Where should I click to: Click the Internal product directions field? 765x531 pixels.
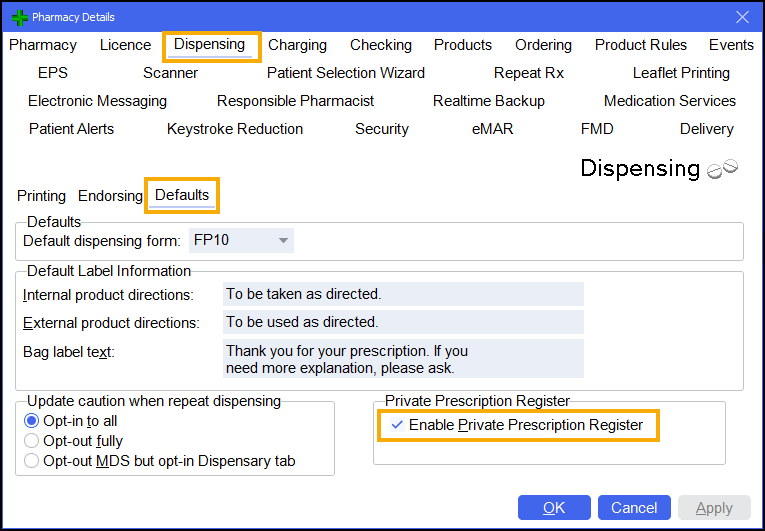(x=402, y=294)
